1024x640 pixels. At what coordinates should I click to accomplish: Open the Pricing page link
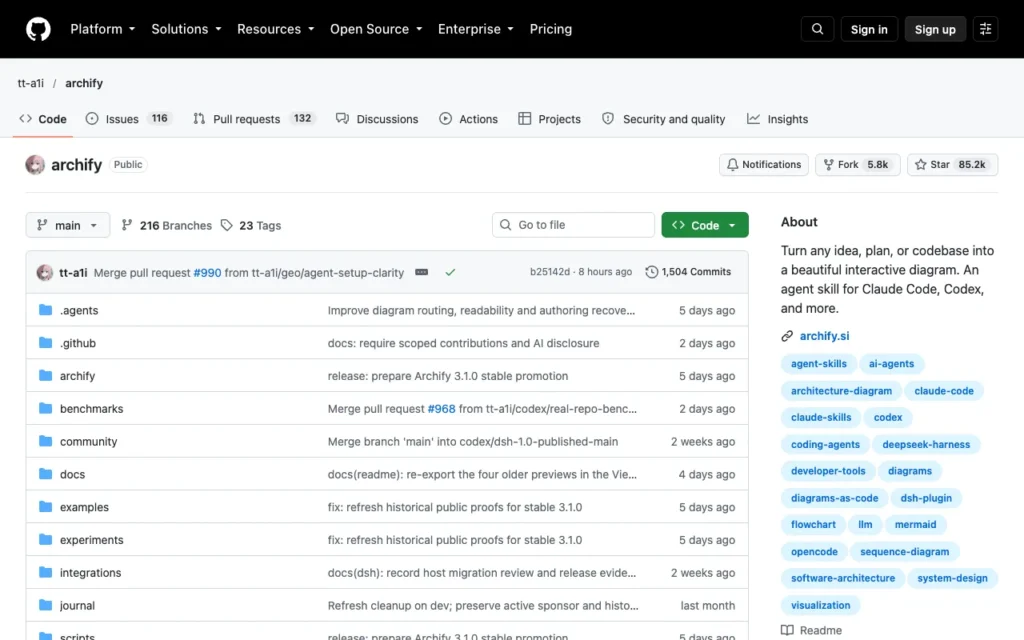[x=551, y=29]
